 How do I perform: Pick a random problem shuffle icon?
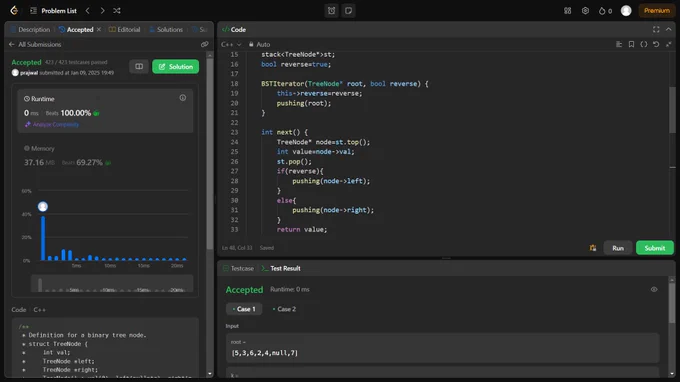(x=117, y=10)
